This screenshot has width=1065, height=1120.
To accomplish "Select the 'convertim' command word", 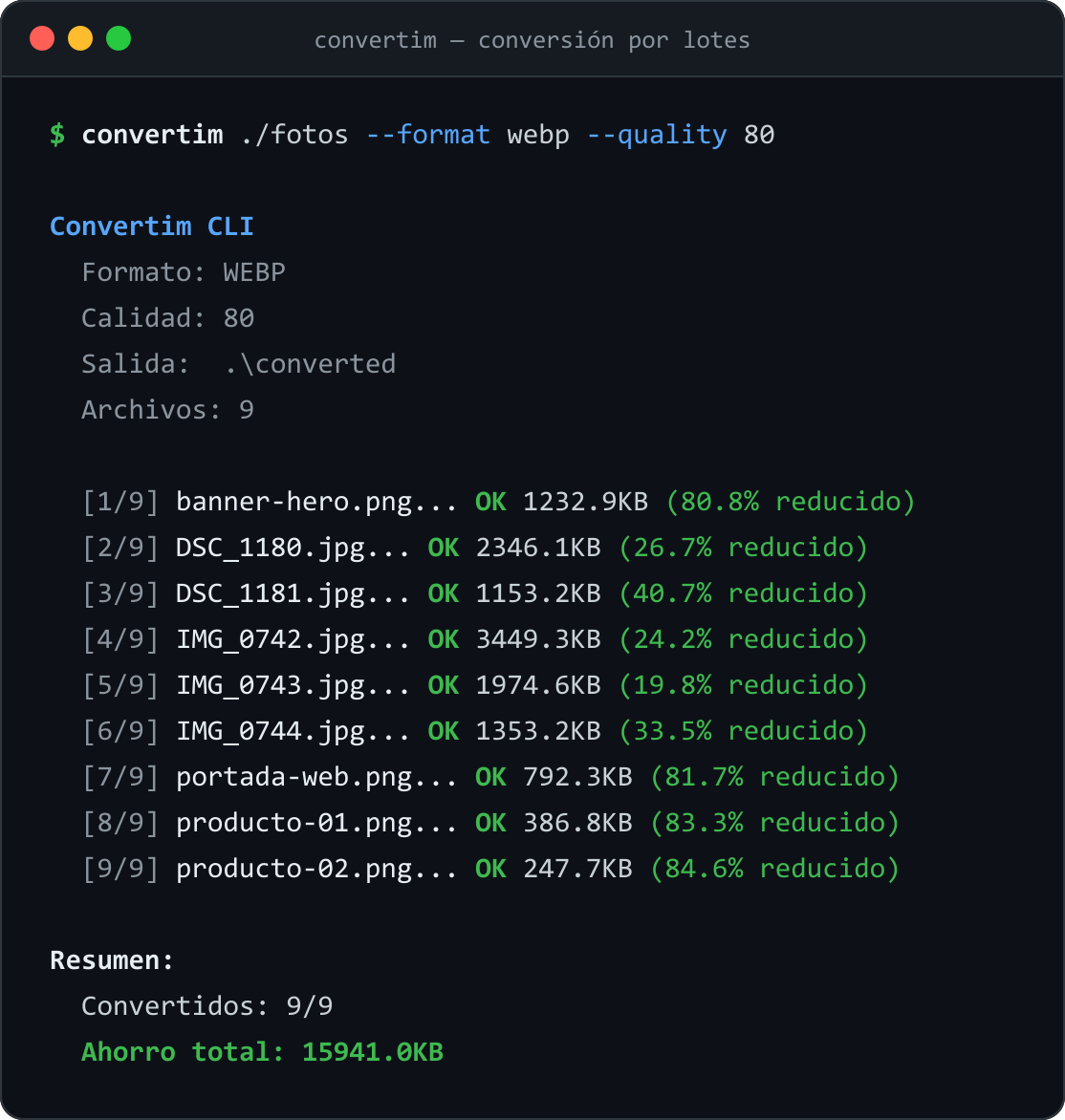I will pyautogui.click(x=152, y=135).
